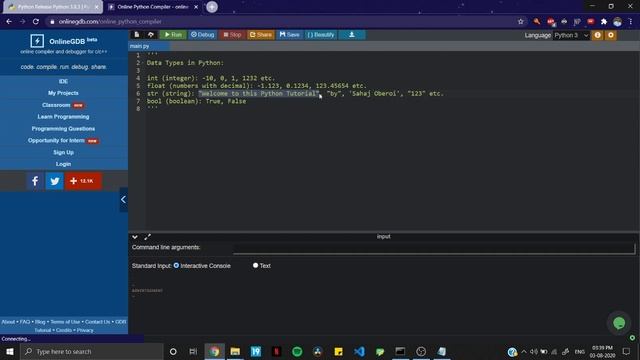The height and width of the screenshot is (360, 640).
Task: Open Visual Studio Code from taskbar
Action: (359, 351)
